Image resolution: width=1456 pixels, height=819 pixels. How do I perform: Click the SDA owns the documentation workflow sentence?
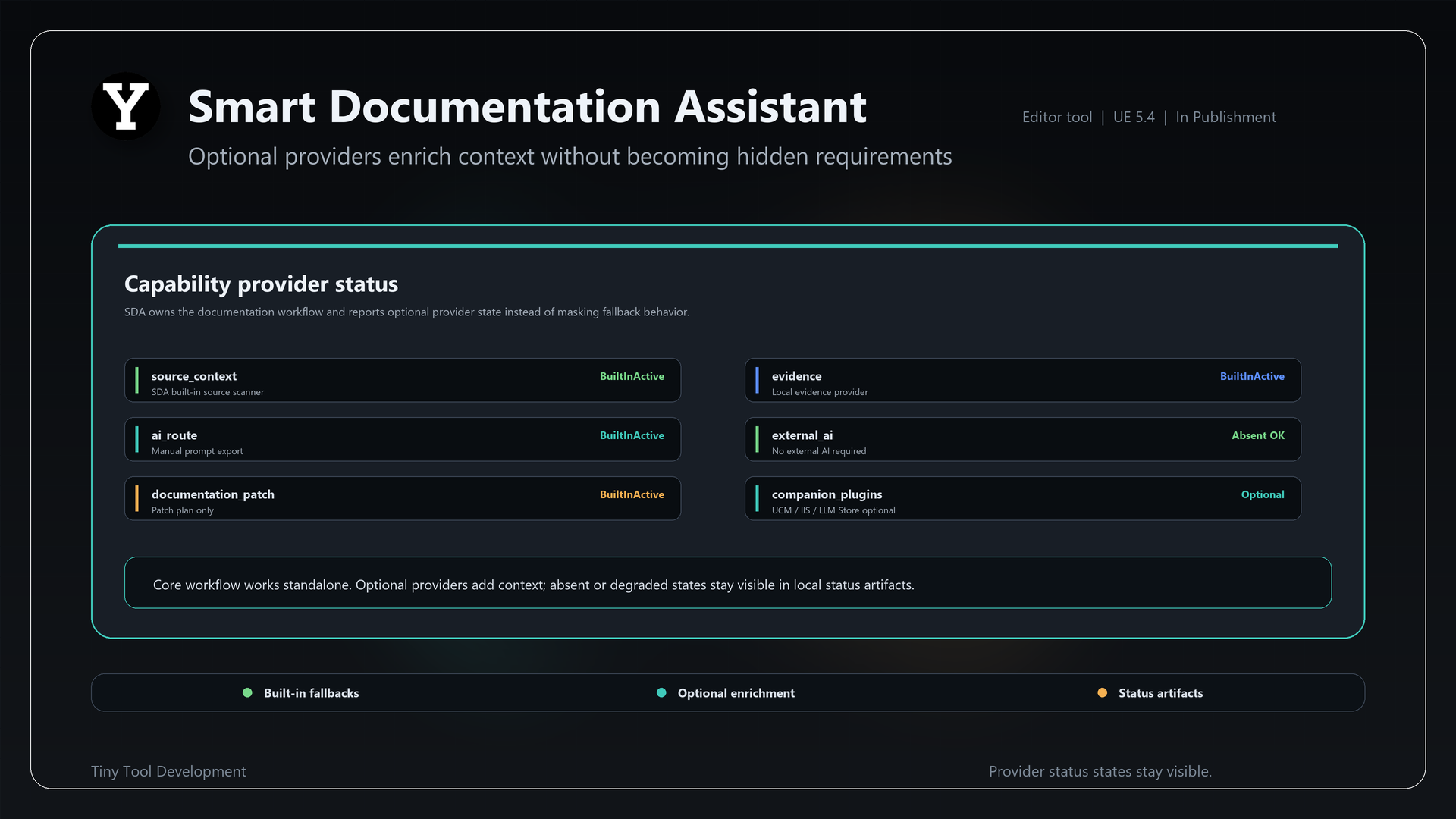tap(406, 312)
